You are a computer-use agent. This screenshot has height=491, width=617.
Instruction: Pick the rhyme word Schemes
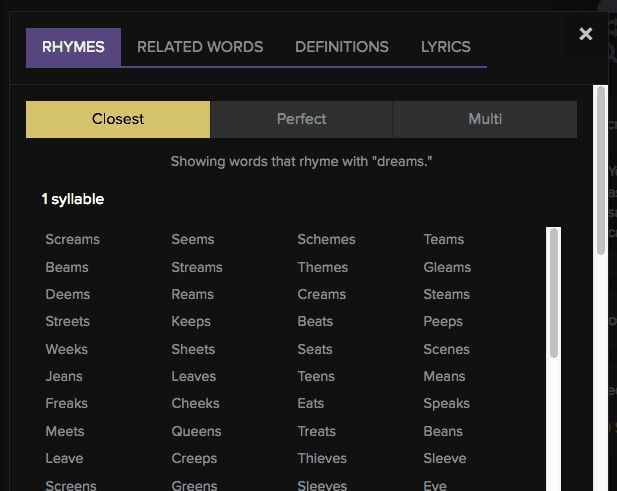pyautogui.click(x=326, y=239)
